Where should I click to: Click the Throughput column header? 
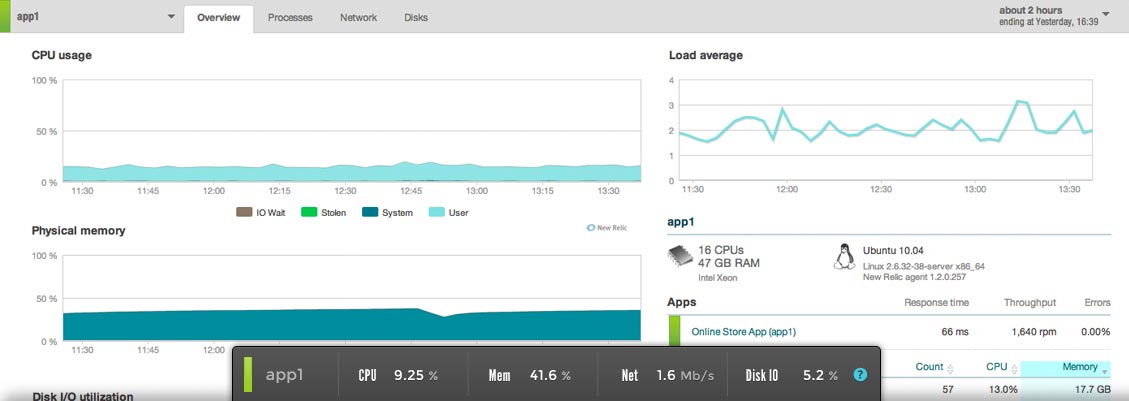tap(1030, 302)
